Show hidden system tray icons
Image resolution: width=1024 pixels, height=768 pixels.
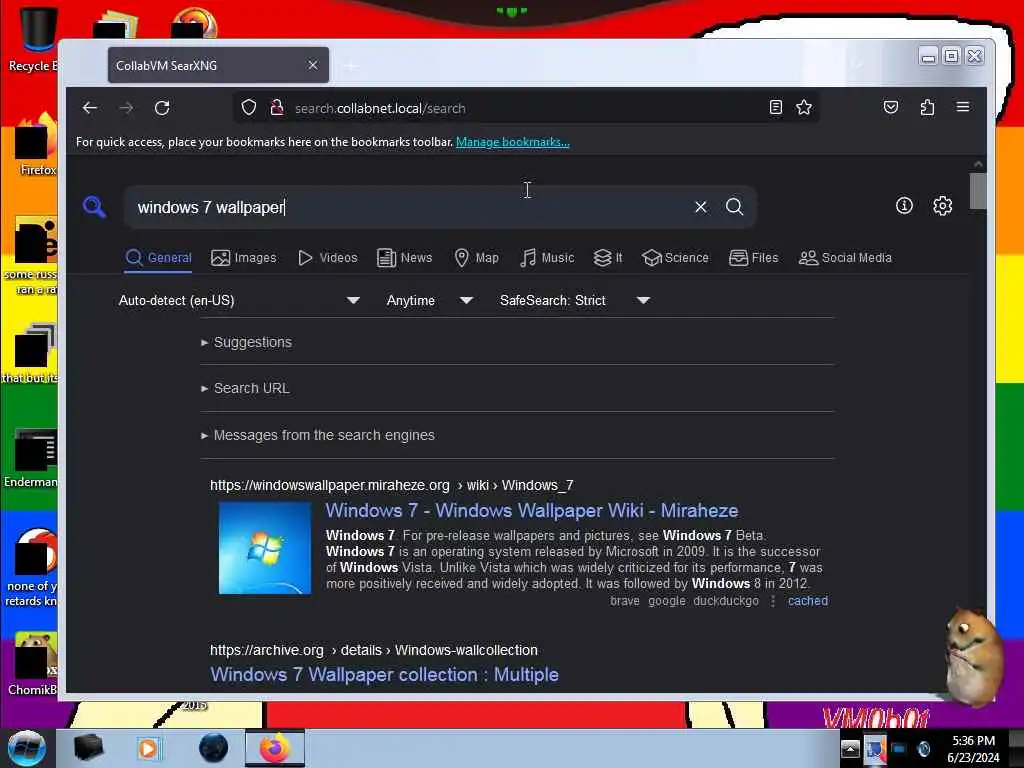[x=850, y=748]
